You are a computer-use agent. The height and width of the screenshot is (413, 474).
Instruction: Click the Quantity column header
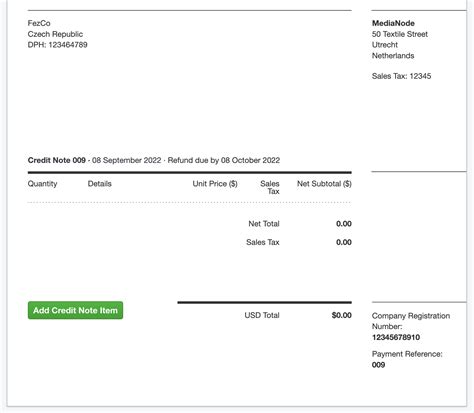42,184
